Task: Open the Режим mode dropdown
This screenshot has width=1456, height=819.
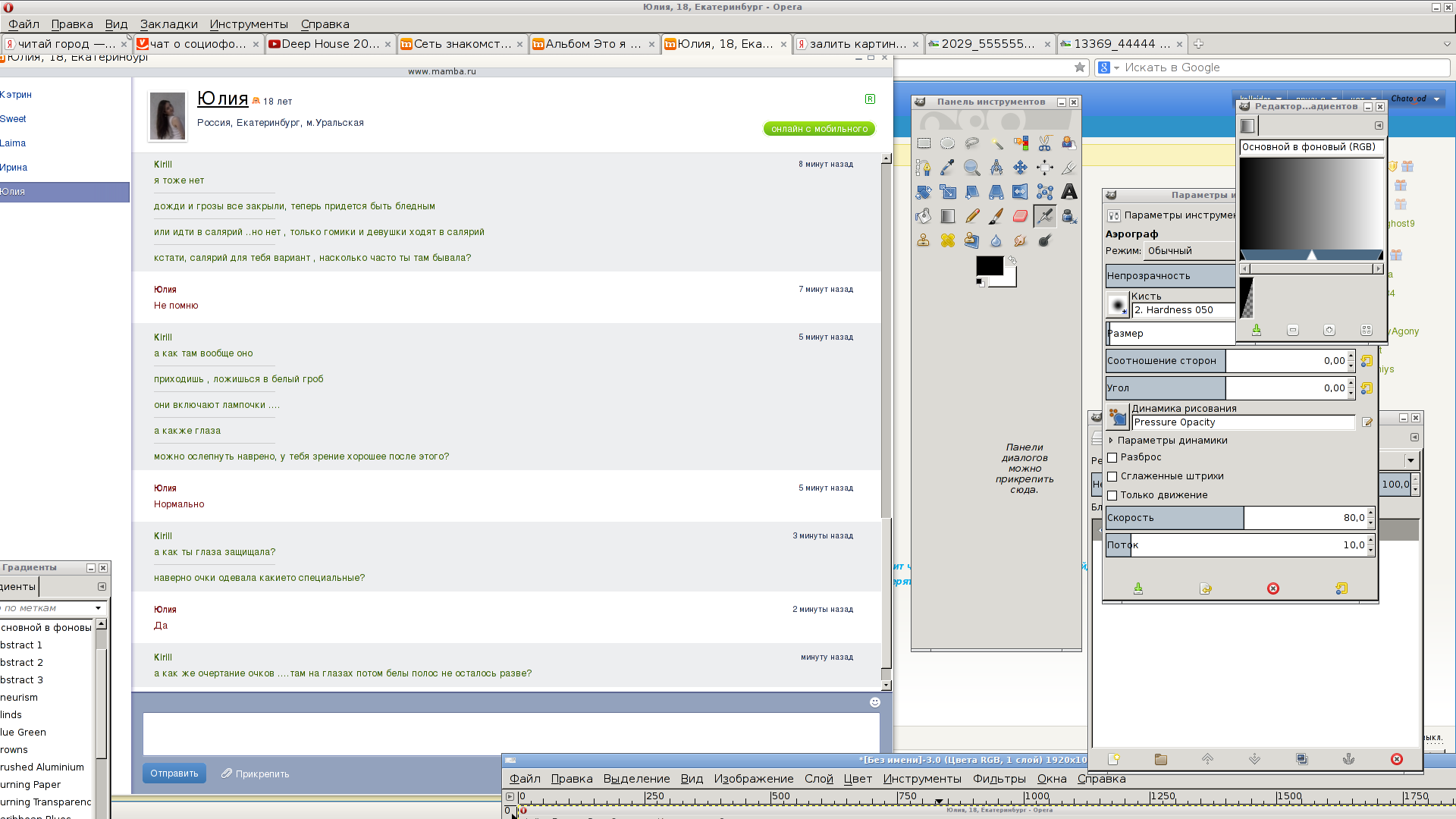Action: tap(1190, 251)
